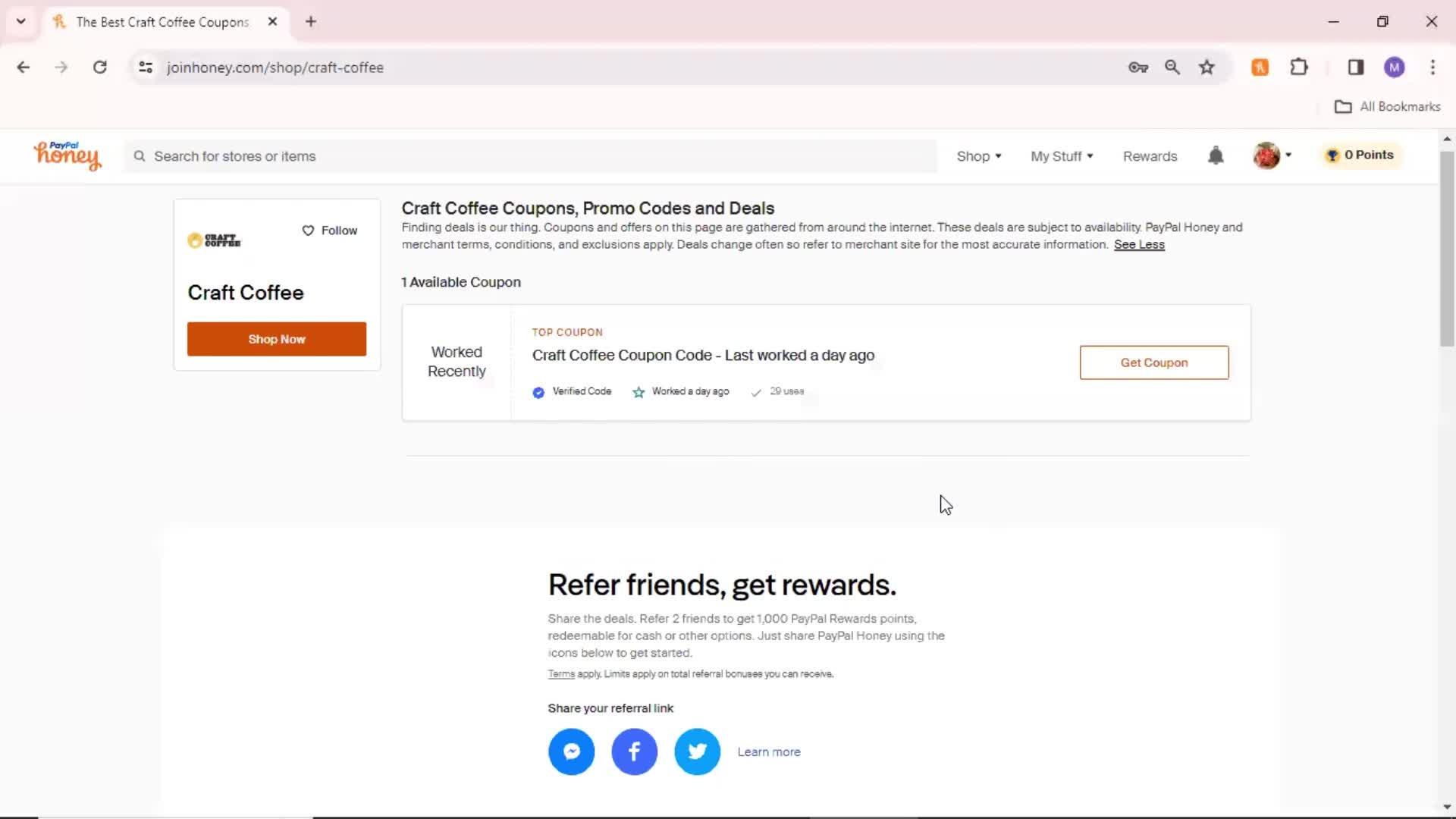Click the password key icon in address bar
This screenshot has width=1456, height=819.
tap(1137, 67)
